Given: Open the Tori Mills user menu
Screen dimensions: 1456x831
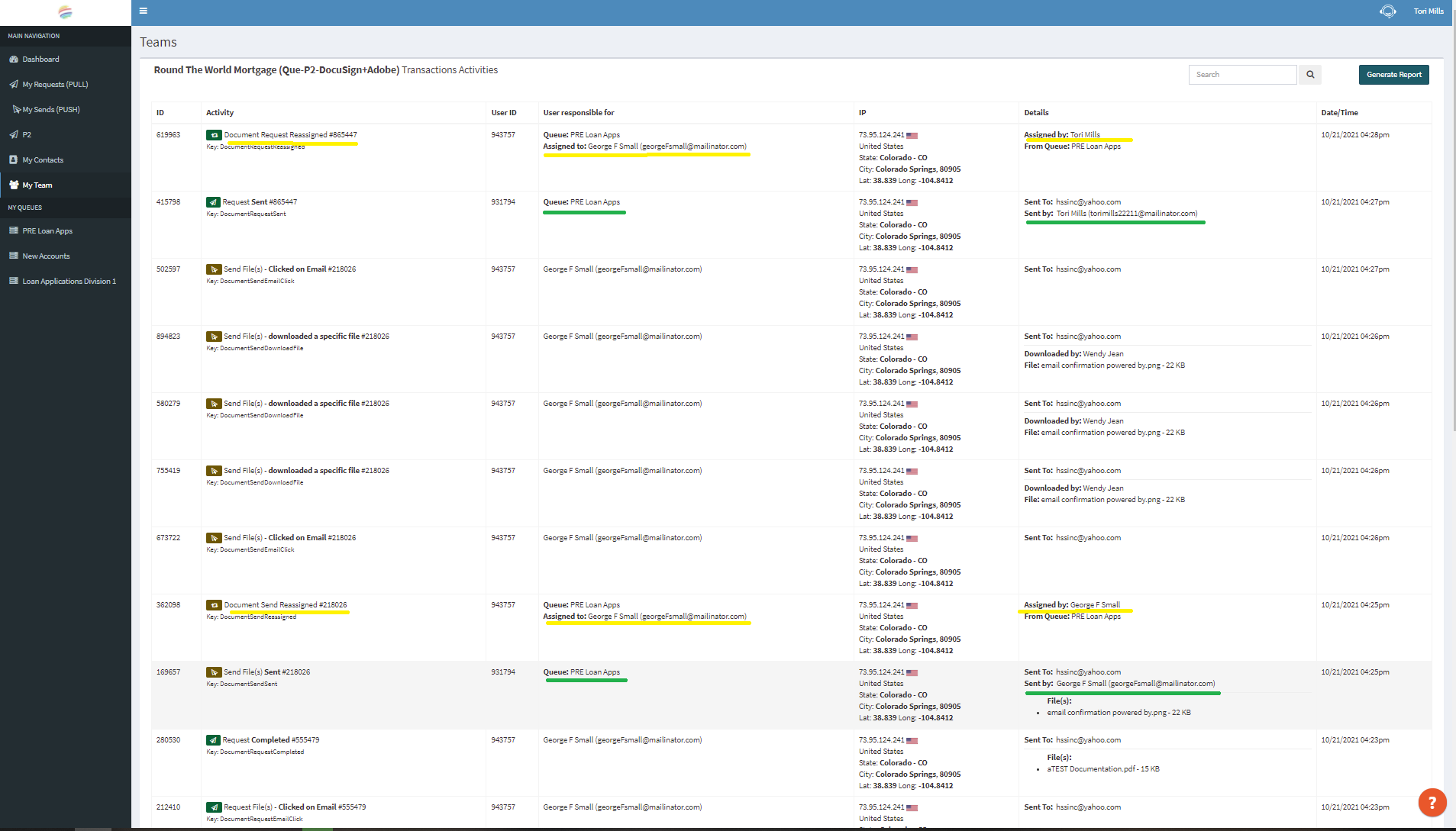Looking at the screenshot, I should tap(1429, 11).
